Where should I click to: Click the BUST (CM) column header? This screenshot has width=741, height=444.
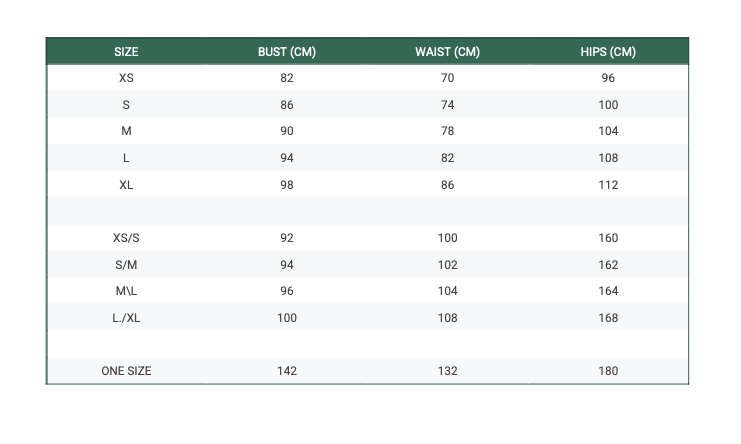(x=287, y=52)
